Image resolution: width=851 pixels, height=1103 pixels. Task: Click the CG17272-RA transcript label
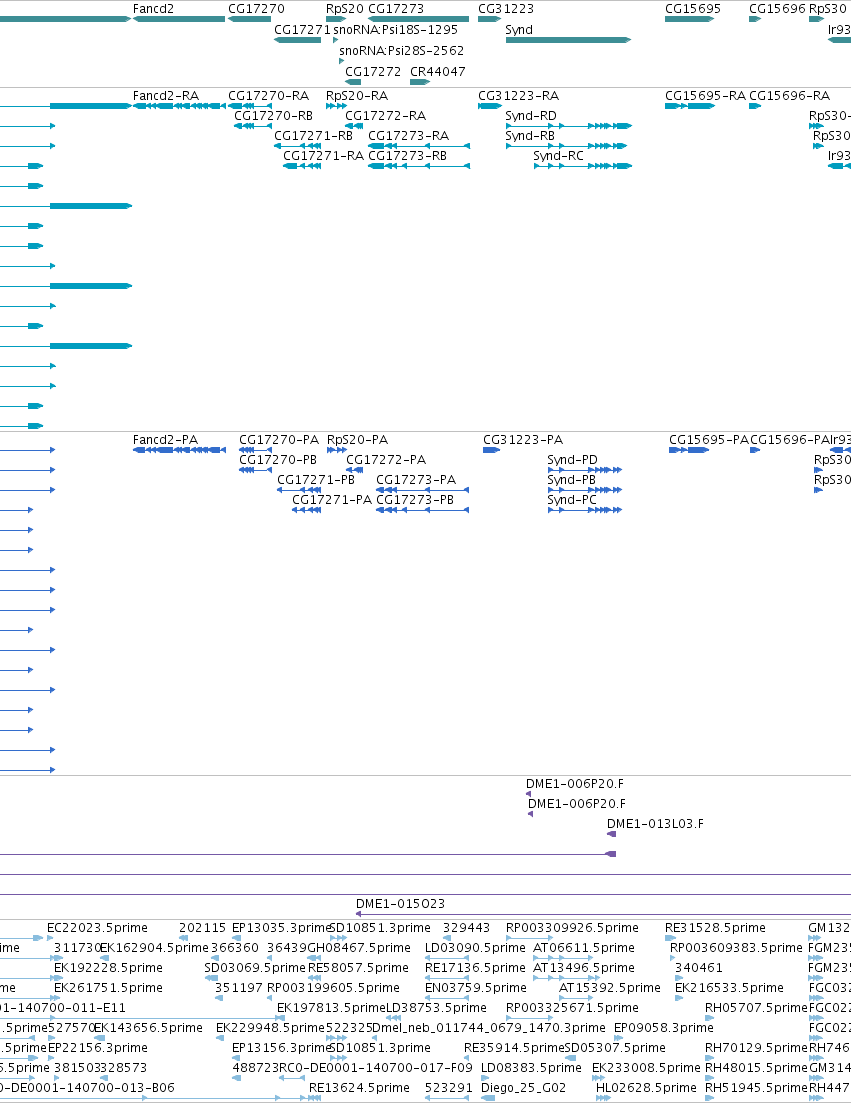385,116
